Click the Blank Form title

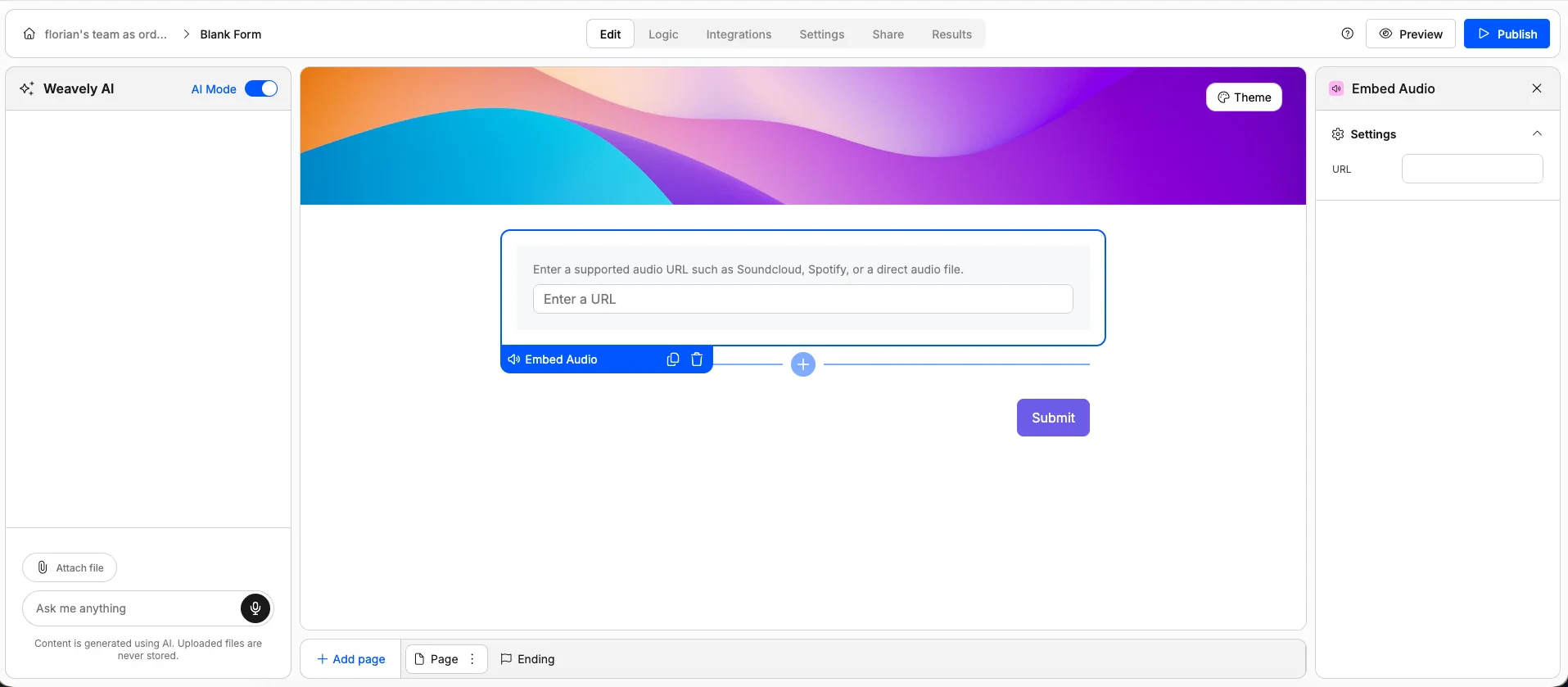[x=231, y=34]
